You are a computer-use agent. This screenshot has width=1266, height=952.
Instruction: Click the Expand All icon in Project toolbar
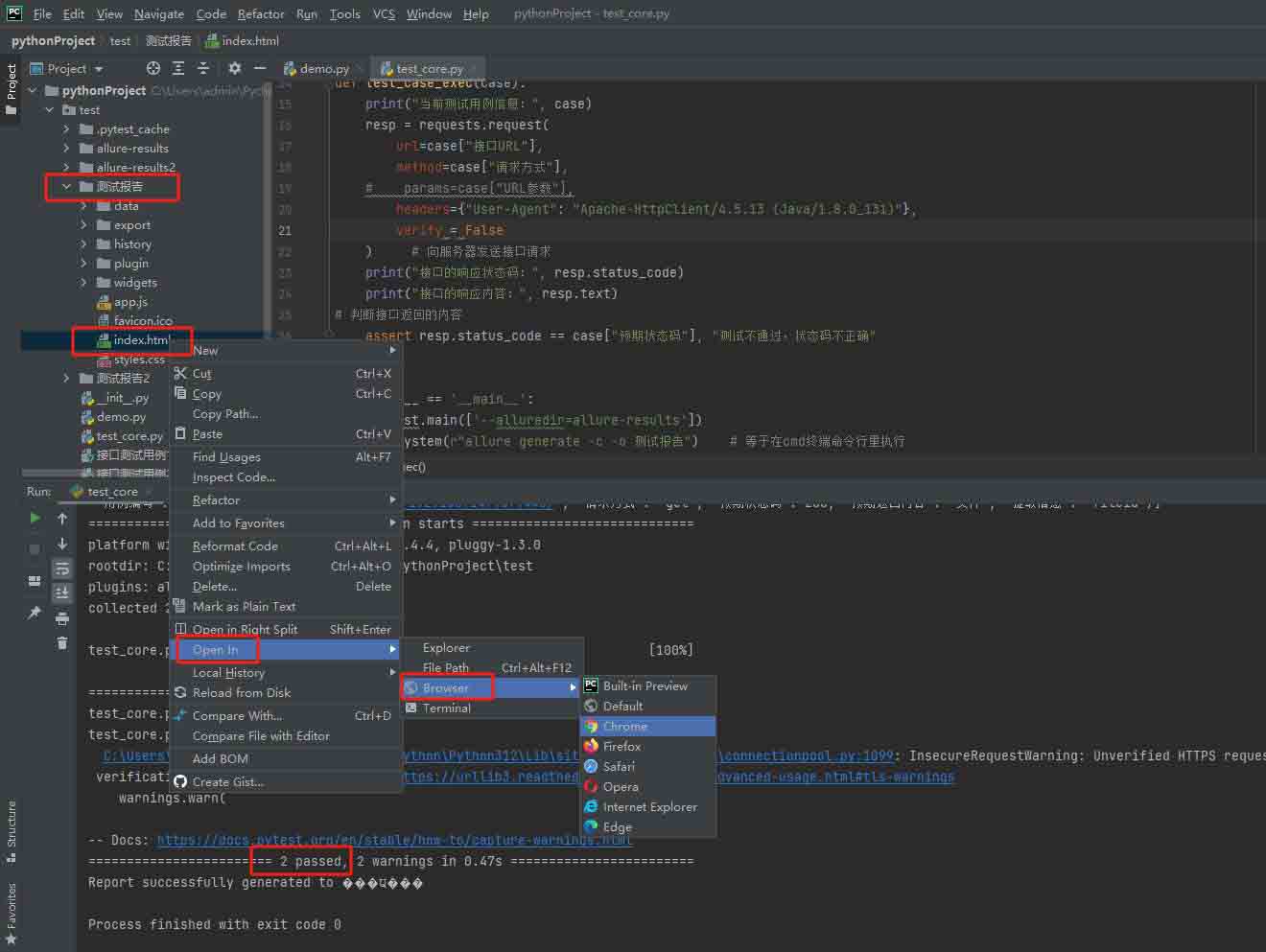(x=178, y=68)
